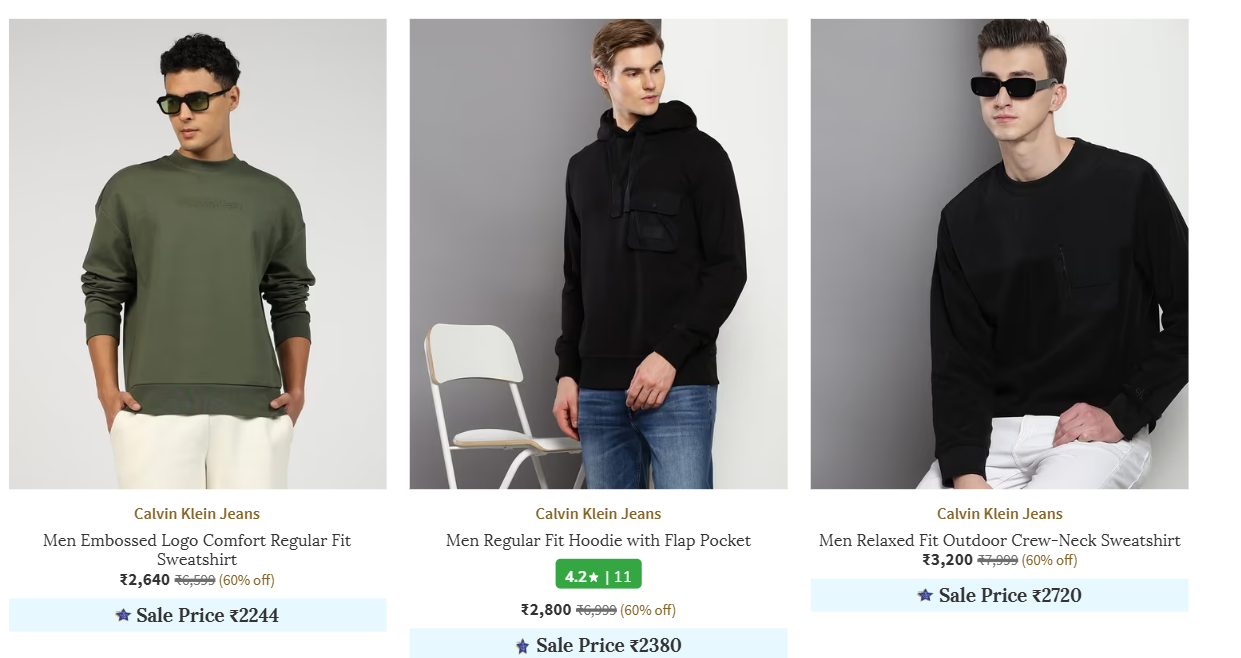Click the star icon beside Sale Price ₹2380
Image resolution: width=1241 pixels, height=658 pixels.
click(x=522, y=646)
